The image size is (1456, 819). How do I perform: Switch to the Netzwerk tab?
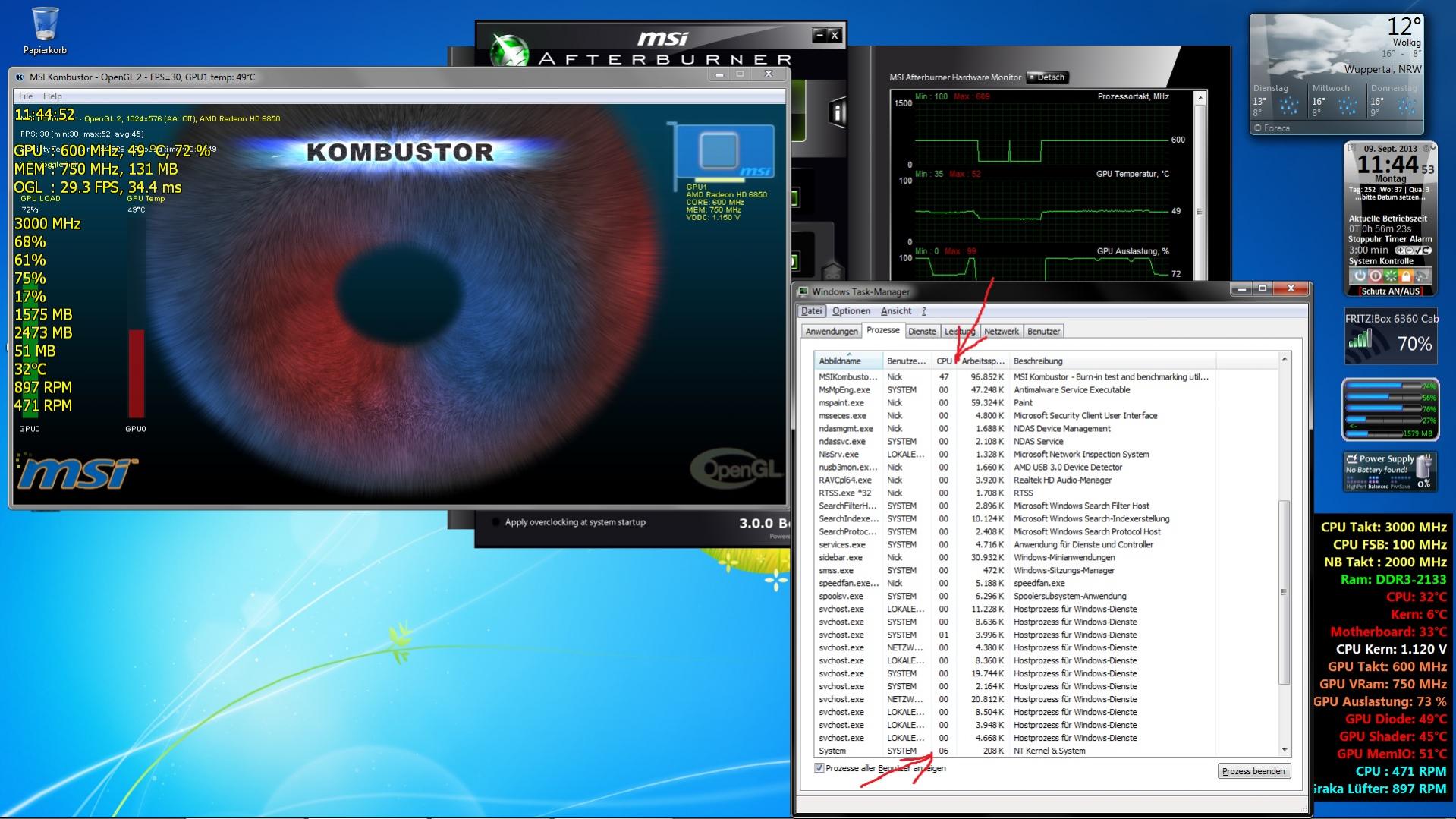pos(1002,331)
